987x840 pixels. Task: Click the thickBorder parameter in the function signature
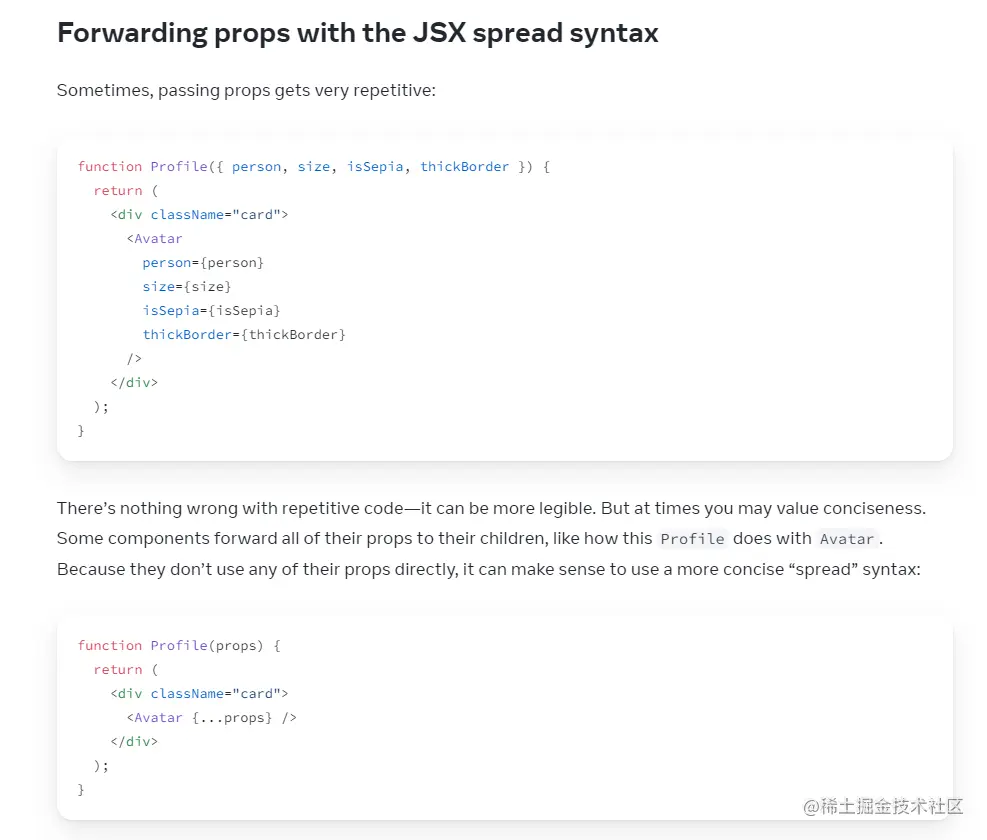(465, 167)
